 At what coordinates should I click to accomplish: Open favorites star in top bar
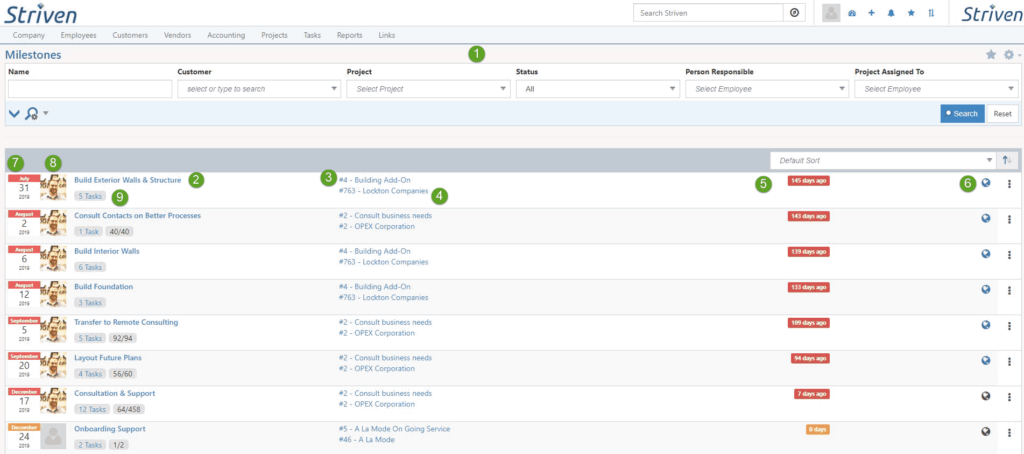(x=911, y=13)
